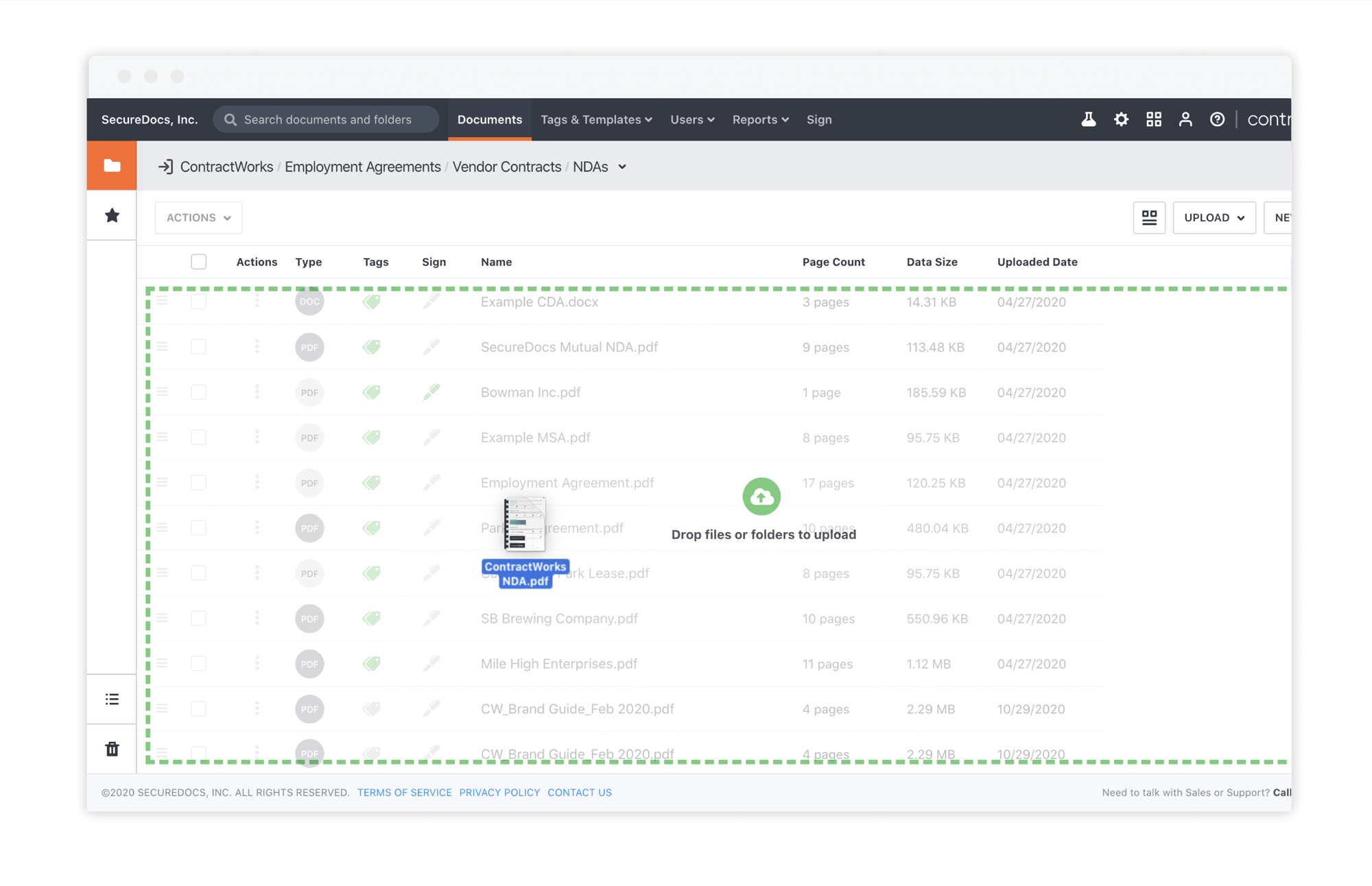Open Favorites star in left sidebar
This screenshot has width=1372, height=886.
(112, 216)
